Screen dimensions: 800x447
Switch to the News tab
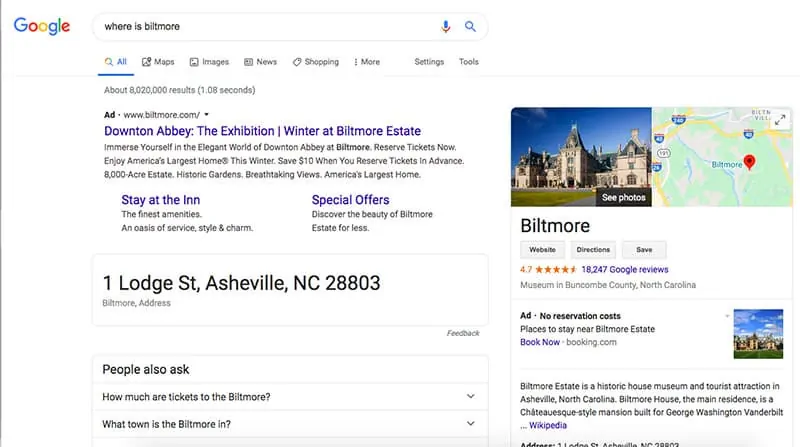(261, 62)
